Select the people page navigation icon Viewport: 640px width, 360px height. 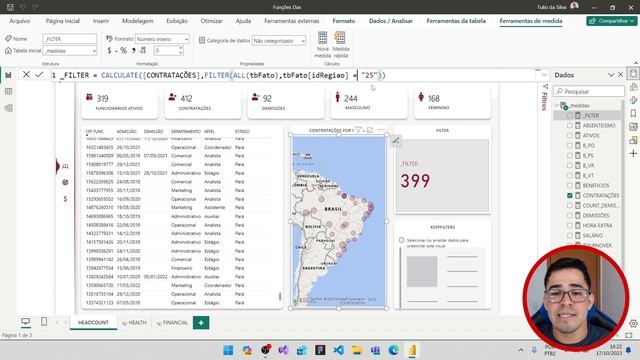[x=65, y=167]
